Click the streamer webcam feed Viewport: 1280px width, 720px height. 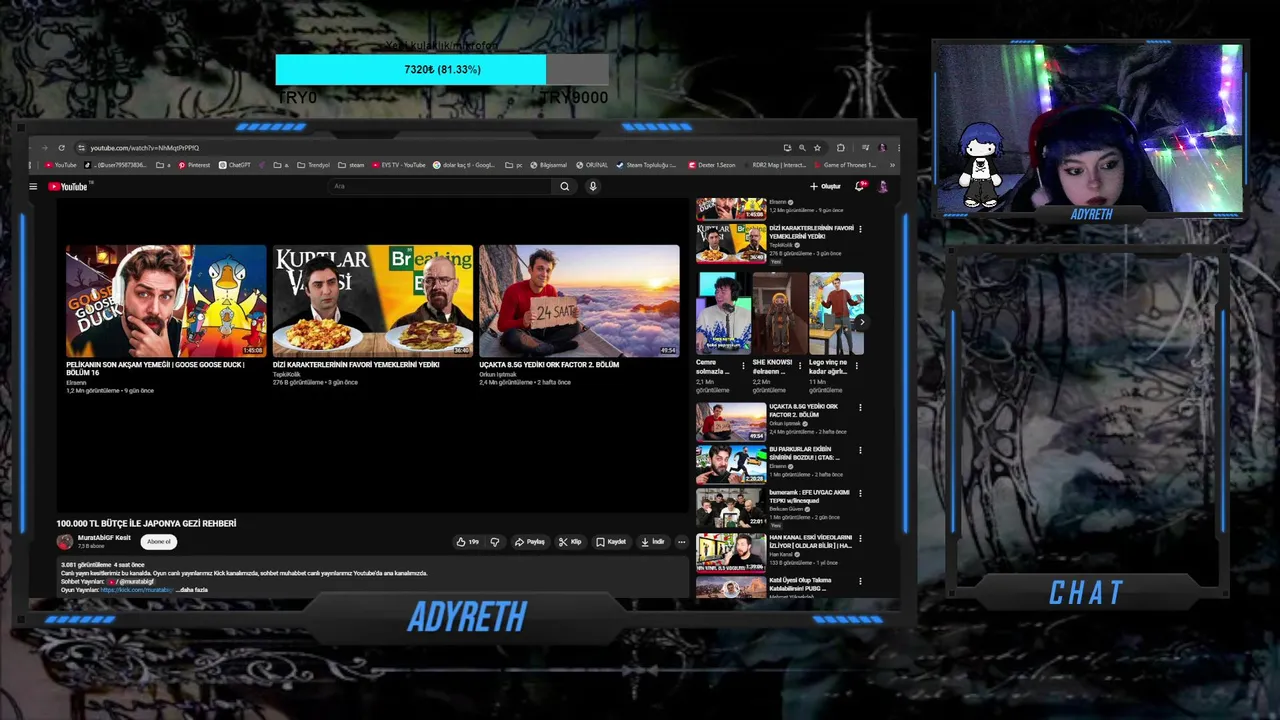pyautogui.click(x=1088, y=128)
